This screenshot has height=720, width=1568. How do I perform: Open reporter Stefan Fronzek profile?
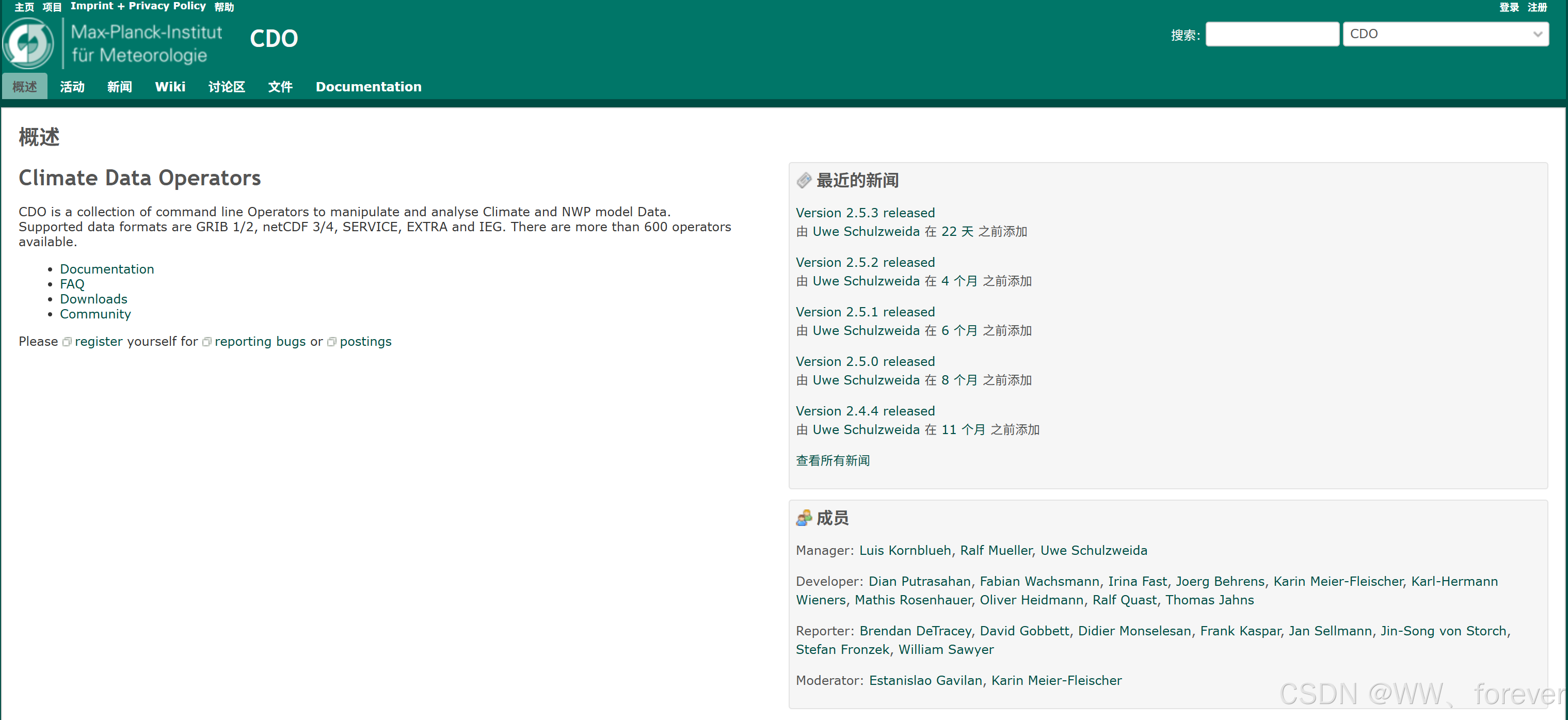tap(842, 649)
